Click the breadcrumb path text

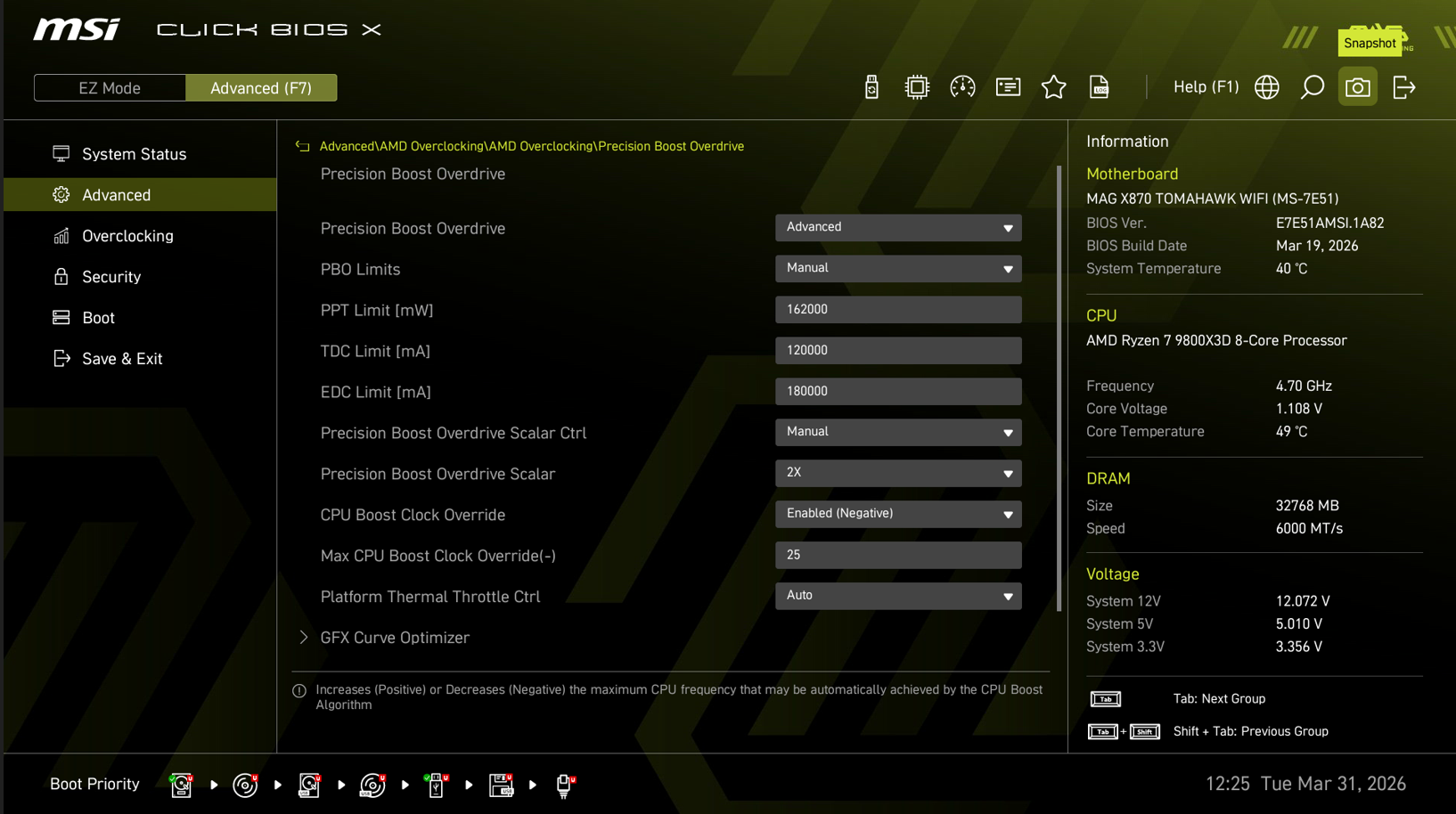[531, 147]
